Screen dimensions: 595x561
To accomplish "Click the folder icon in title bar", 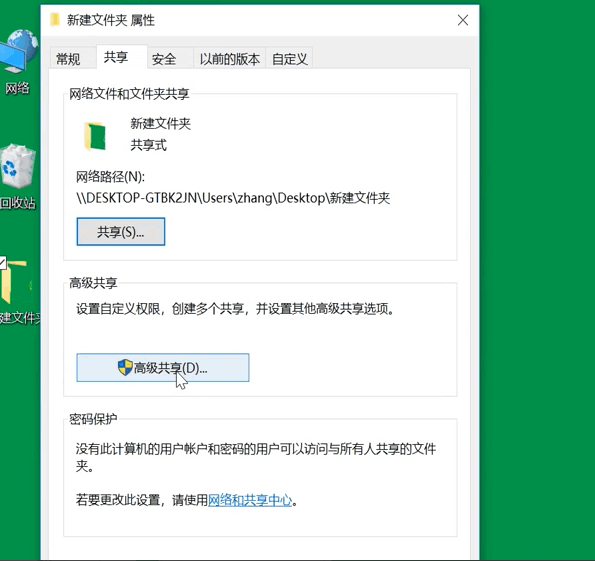I will click(55, 20).
